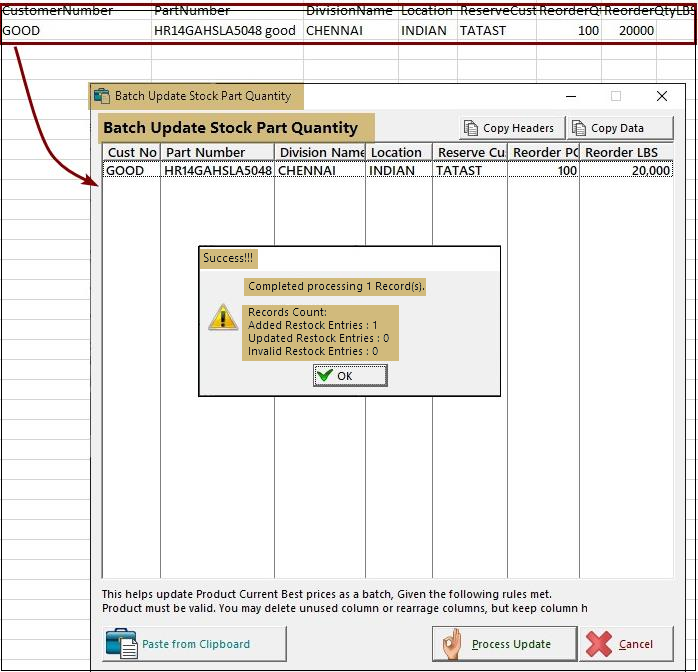
Task: Minimize the Batch Update Stock Part Quantity window
Action: (x=571, y=96)
